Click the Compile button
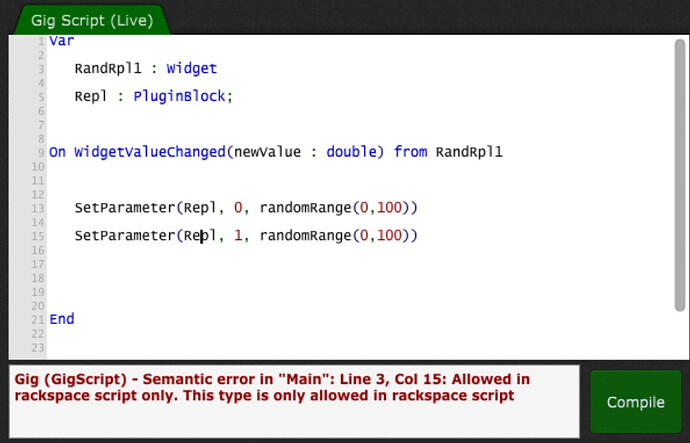This screenshot has width=690, height=443. 635,402
